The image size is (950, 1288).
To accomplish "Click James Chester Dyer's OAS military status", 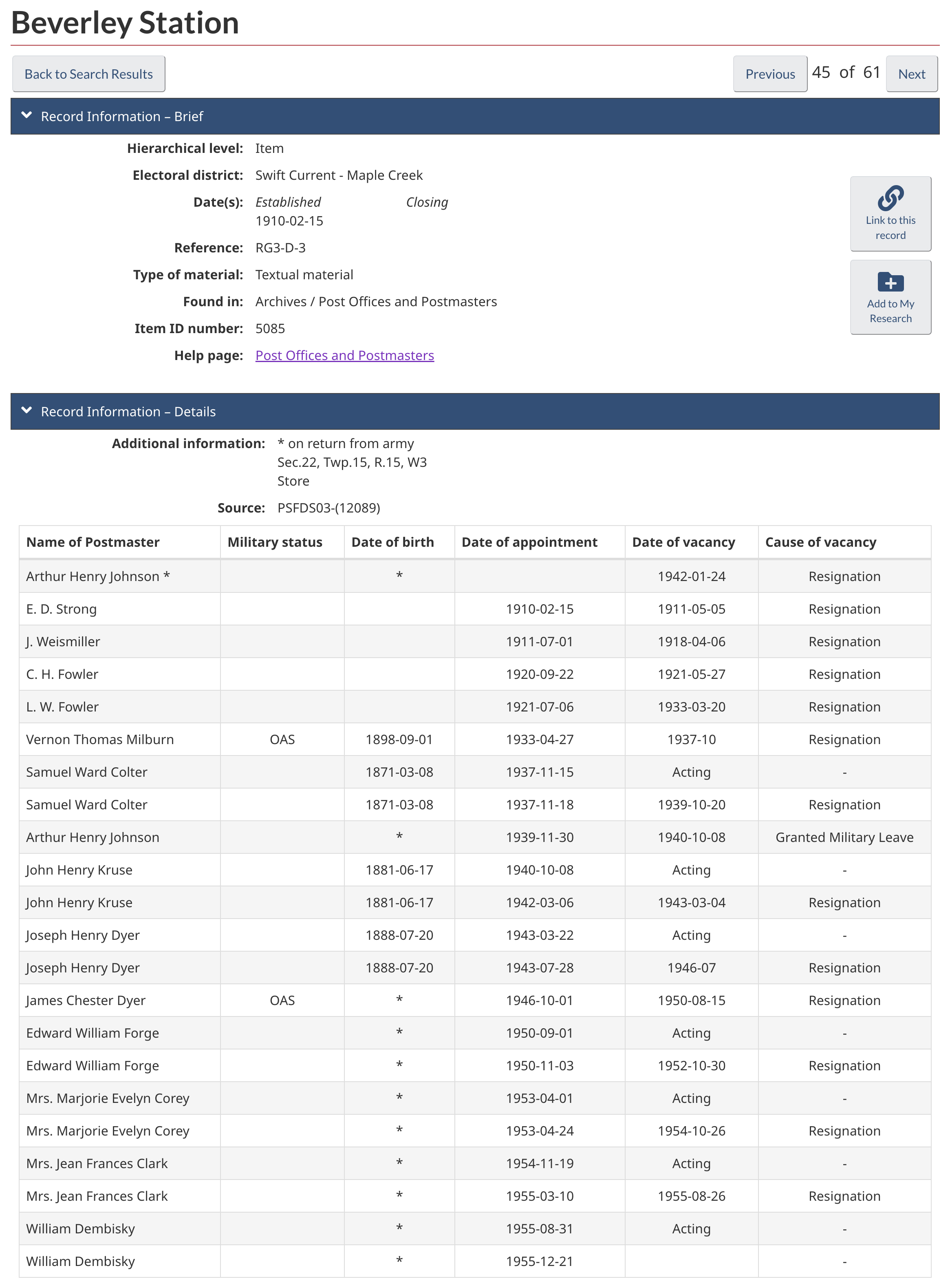I will pos(282,1001).
